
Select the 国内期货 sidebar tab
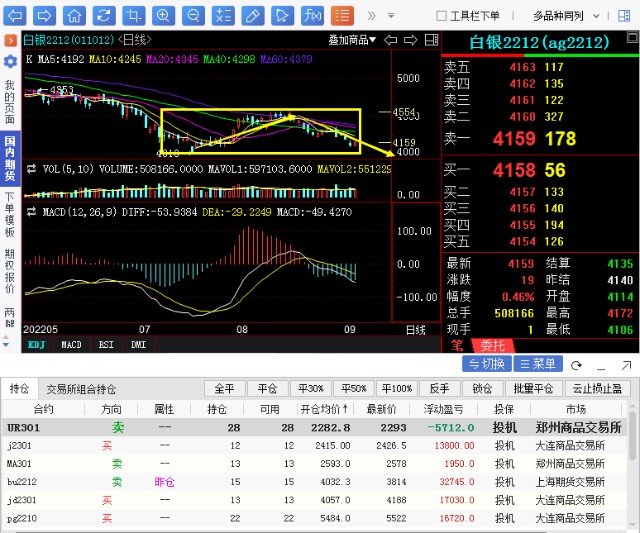10,159
